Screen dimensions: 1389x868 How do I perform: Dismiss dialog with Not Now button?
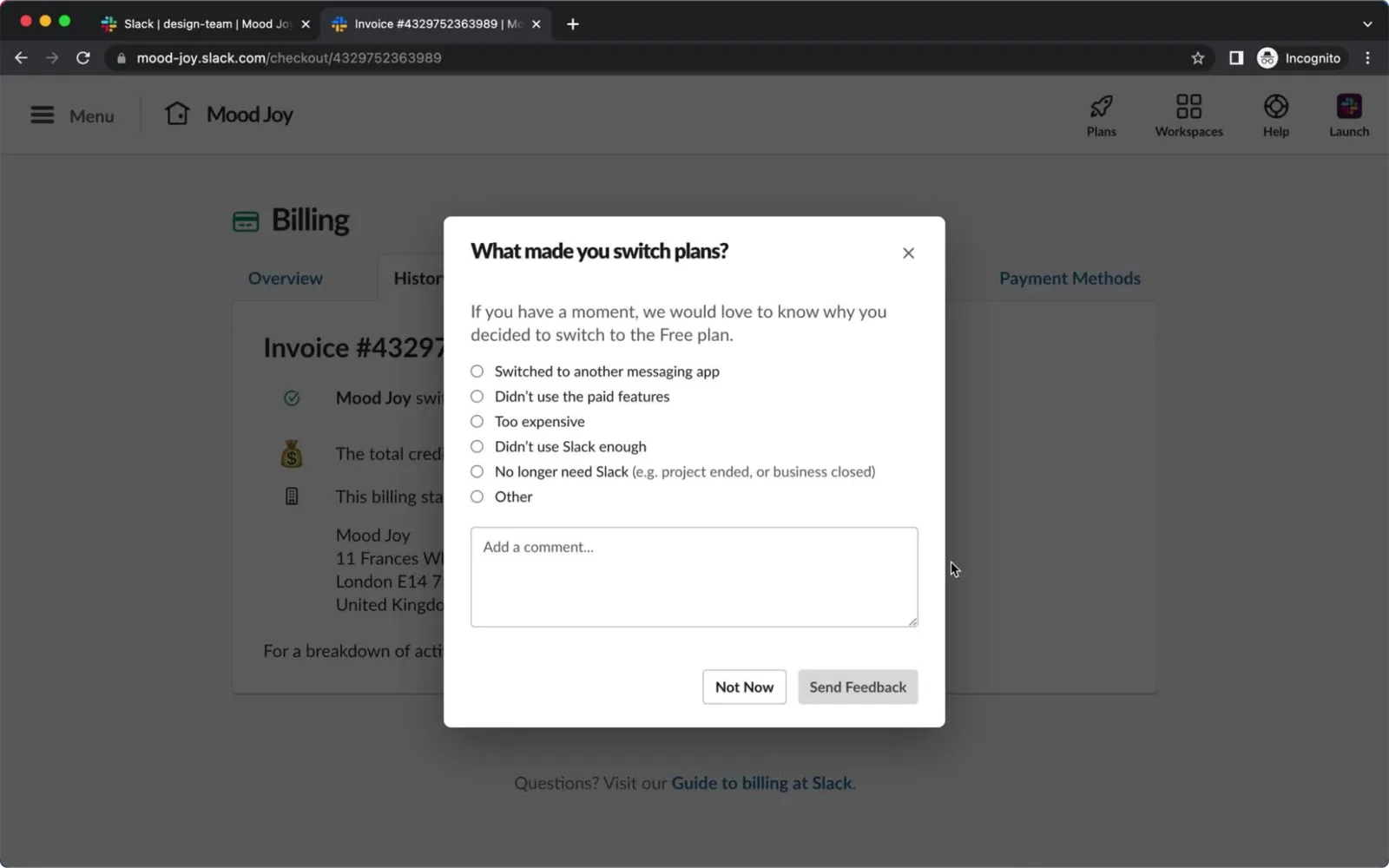tap(744, 687)
